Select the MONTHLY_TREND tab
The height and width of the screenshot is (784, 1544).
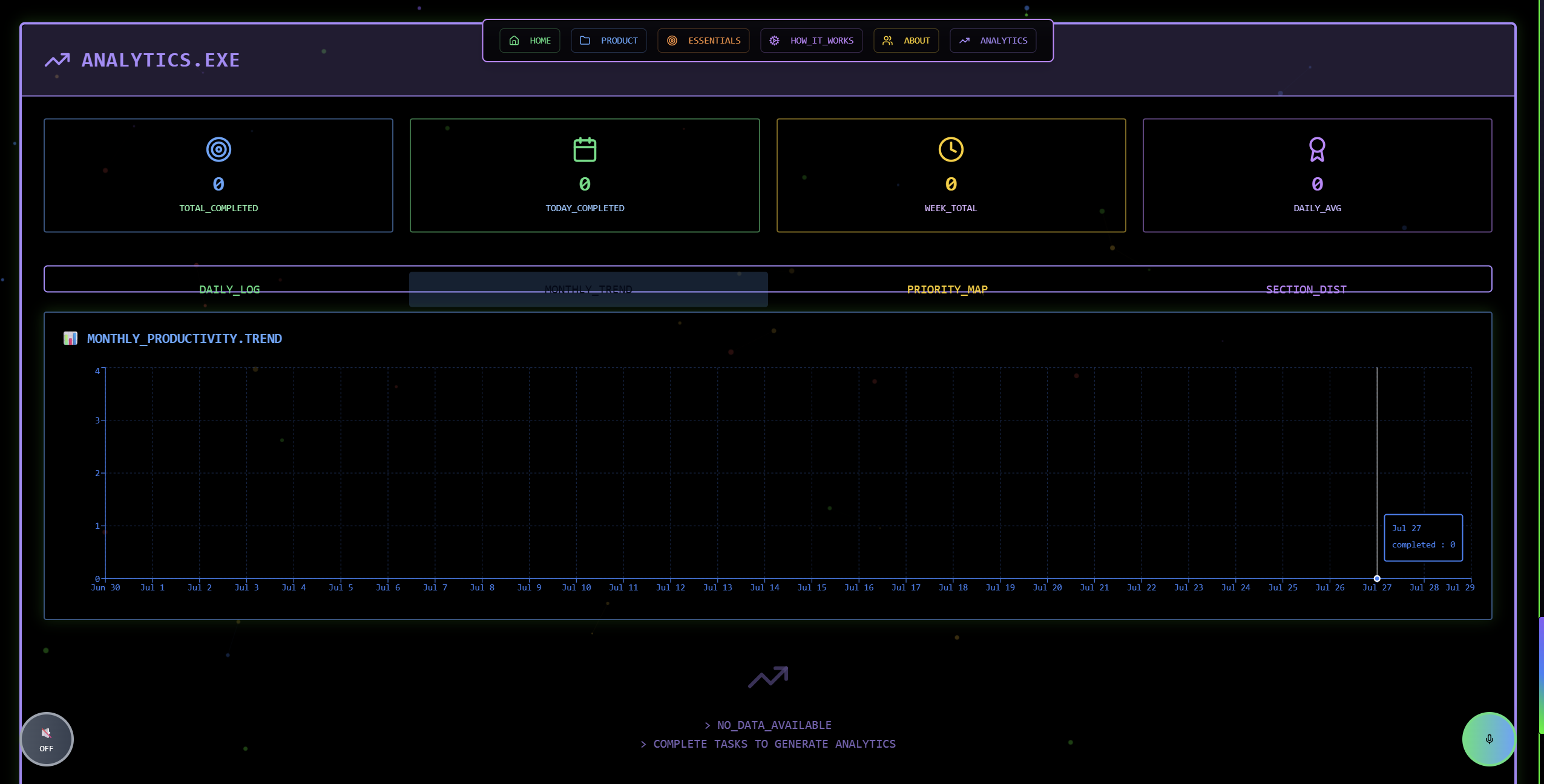(588, 289)
